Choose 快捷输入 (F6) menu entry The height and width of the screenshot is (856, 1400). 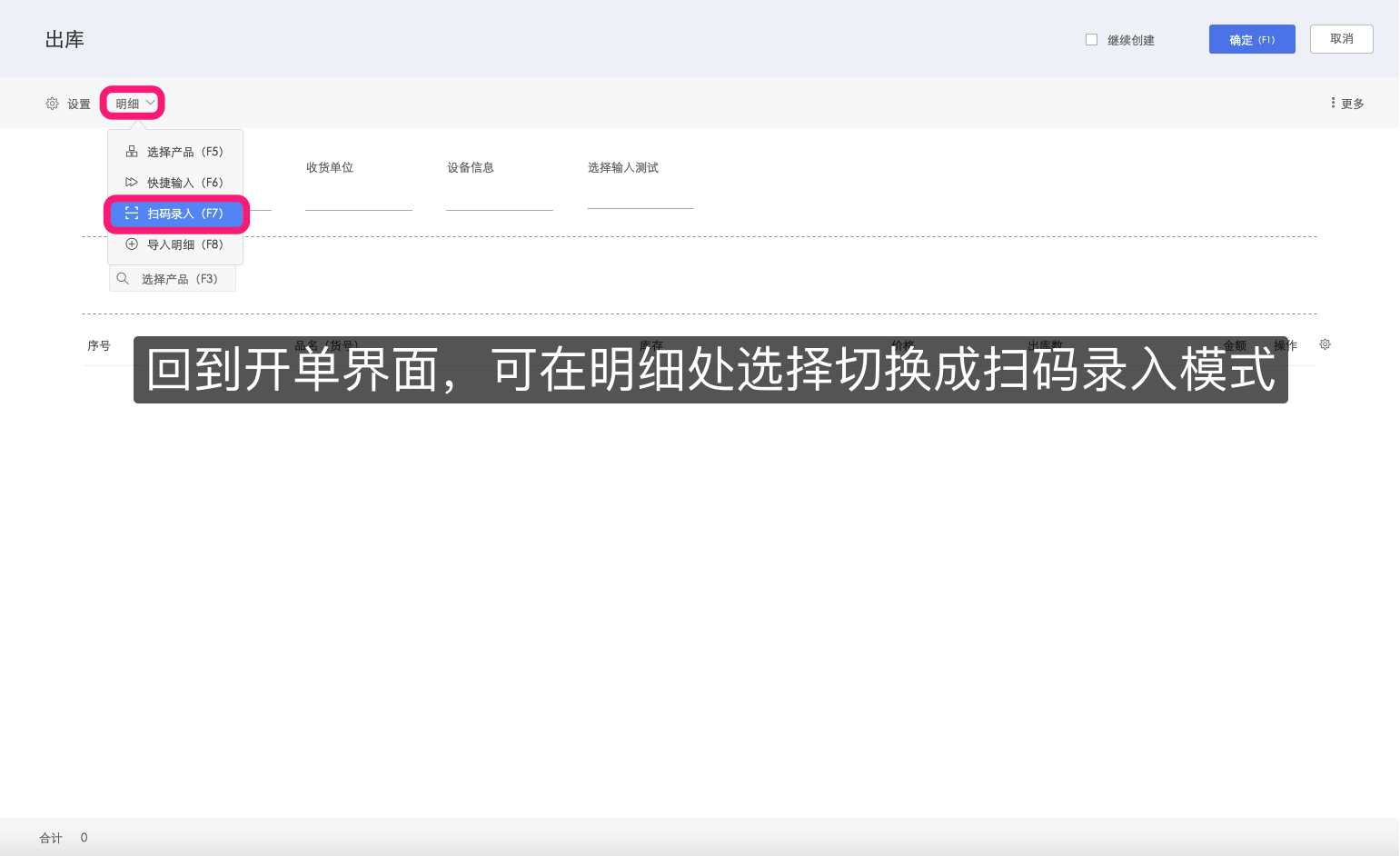(175, 183)
